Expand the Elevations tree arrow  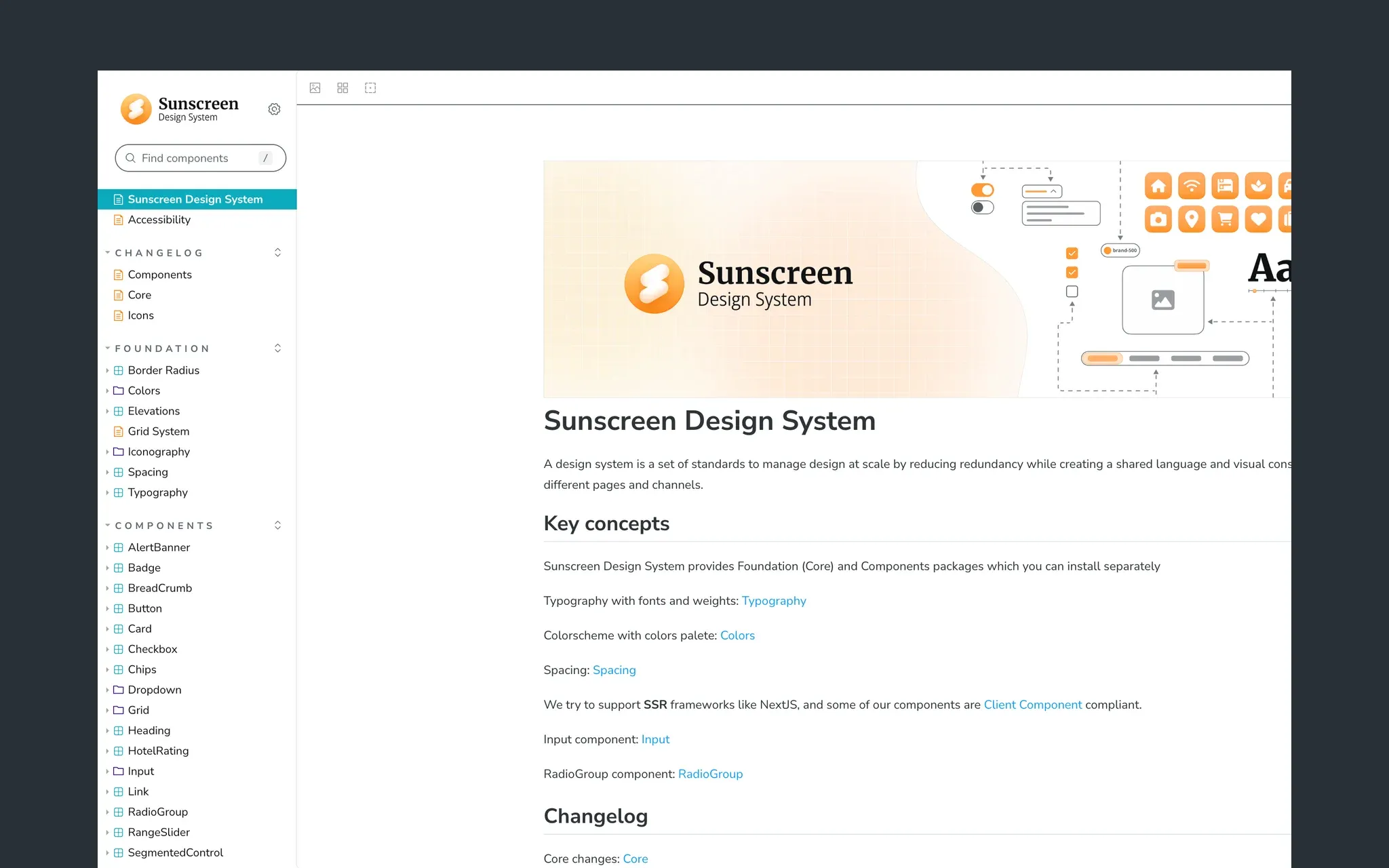107,411
